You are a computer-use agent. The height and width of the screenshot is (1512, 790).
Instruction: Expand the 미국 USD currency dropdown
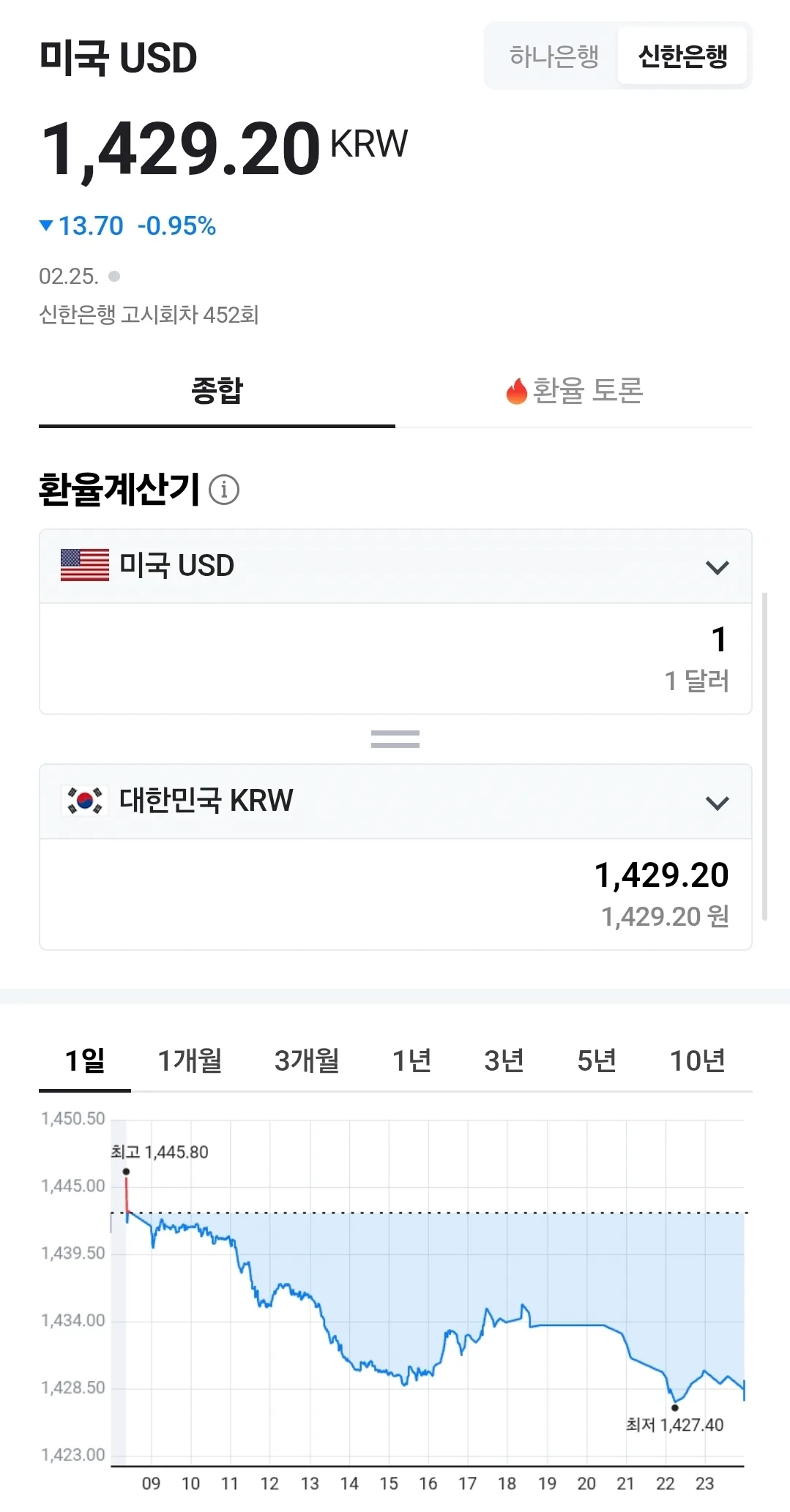[x=395, y=566]
